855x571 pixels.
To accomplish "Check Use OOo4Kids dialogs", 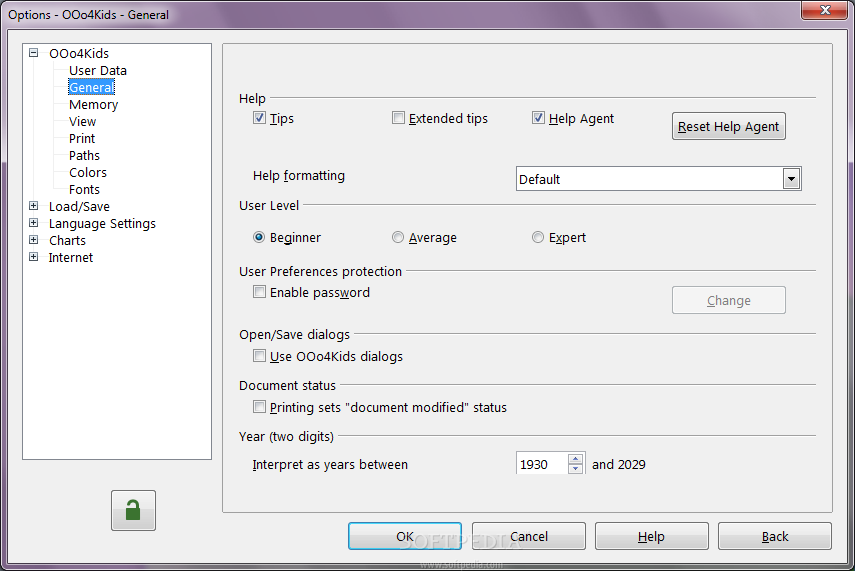I will point(260,356).
